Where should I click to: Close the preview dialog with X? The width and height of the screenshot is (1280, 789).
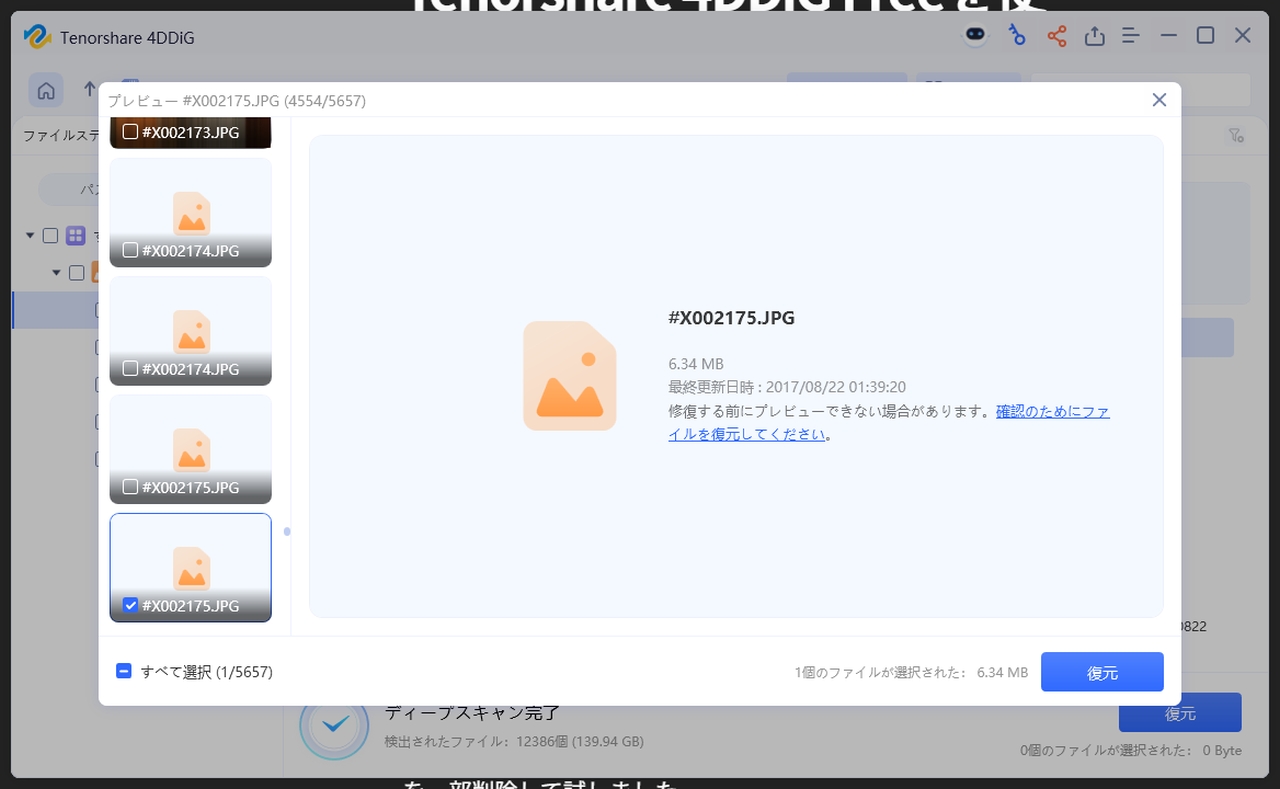[1159, 100]
